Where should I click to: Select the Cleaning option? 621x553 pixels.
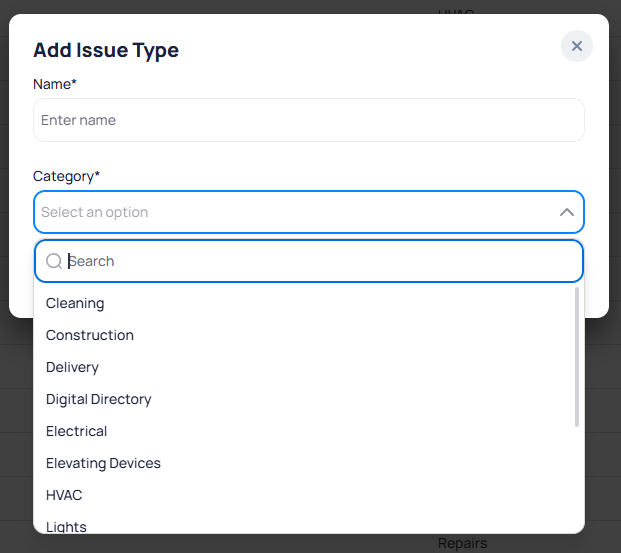[x=75, y=303]
